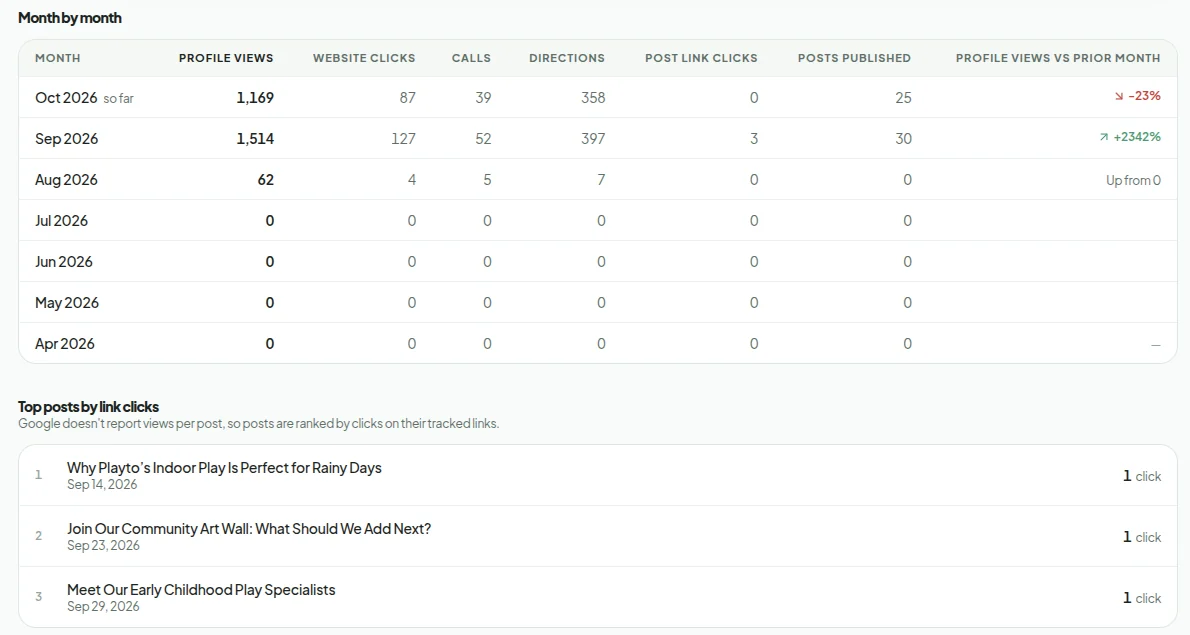This screenshot has width=1190, height=635.
Task: Click the Calls column header
Action: [x=471, y=58]
